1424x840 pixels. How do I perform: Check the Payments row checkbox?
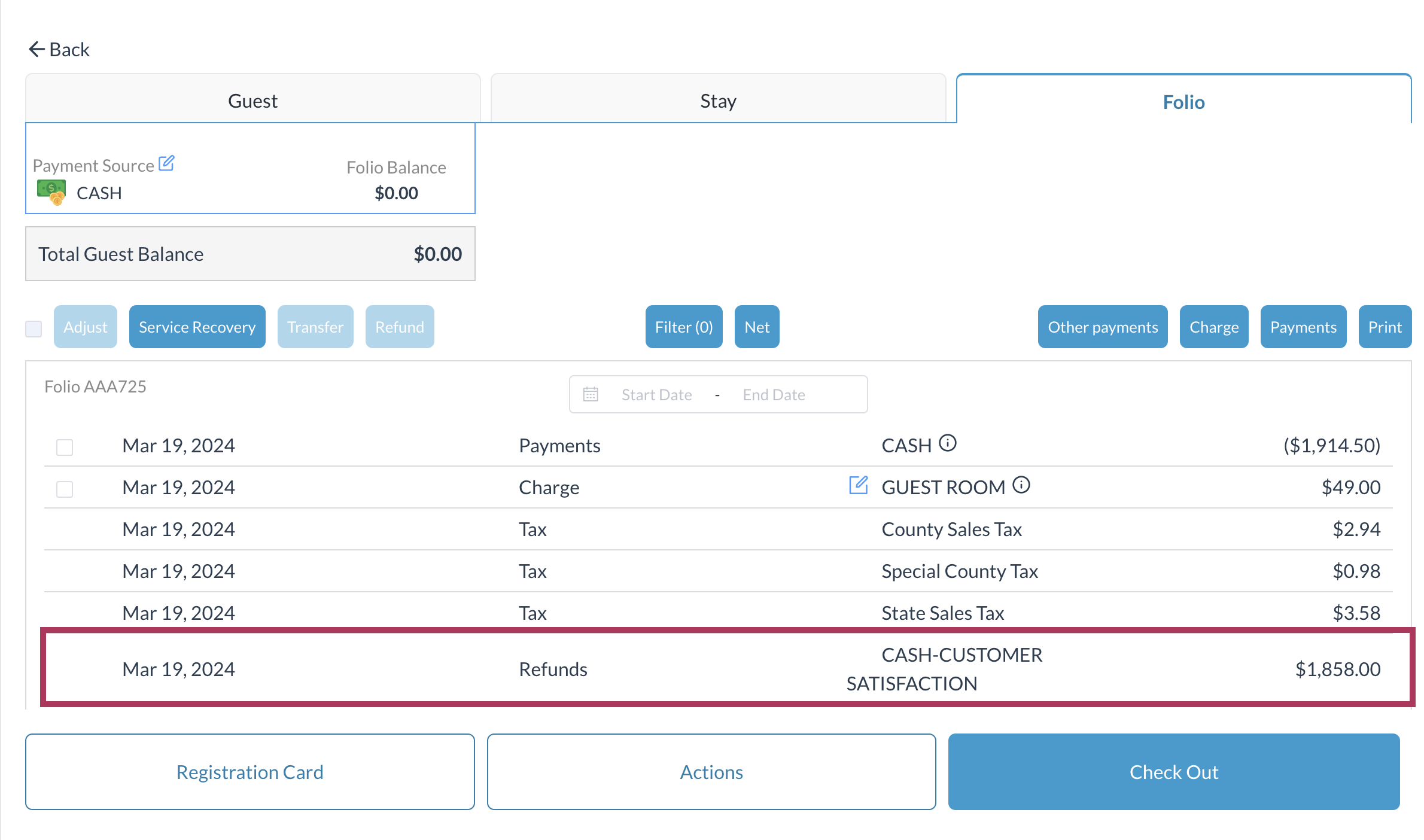pos(65,447)
